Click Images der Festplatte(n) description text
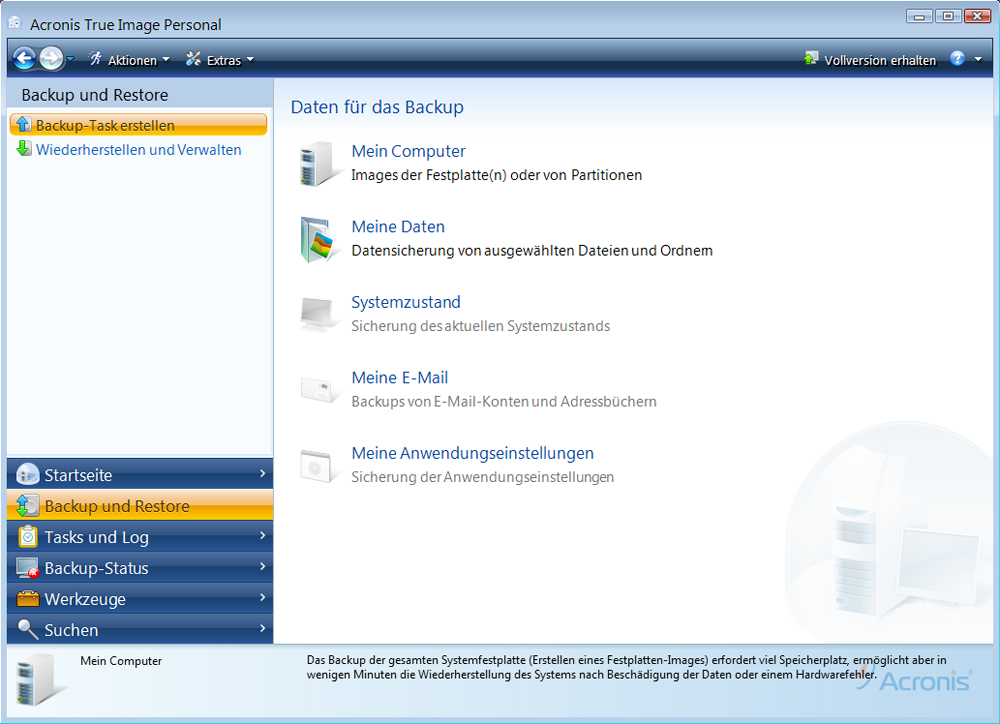This screenshot has width=1000, height=724. point(496,175)
